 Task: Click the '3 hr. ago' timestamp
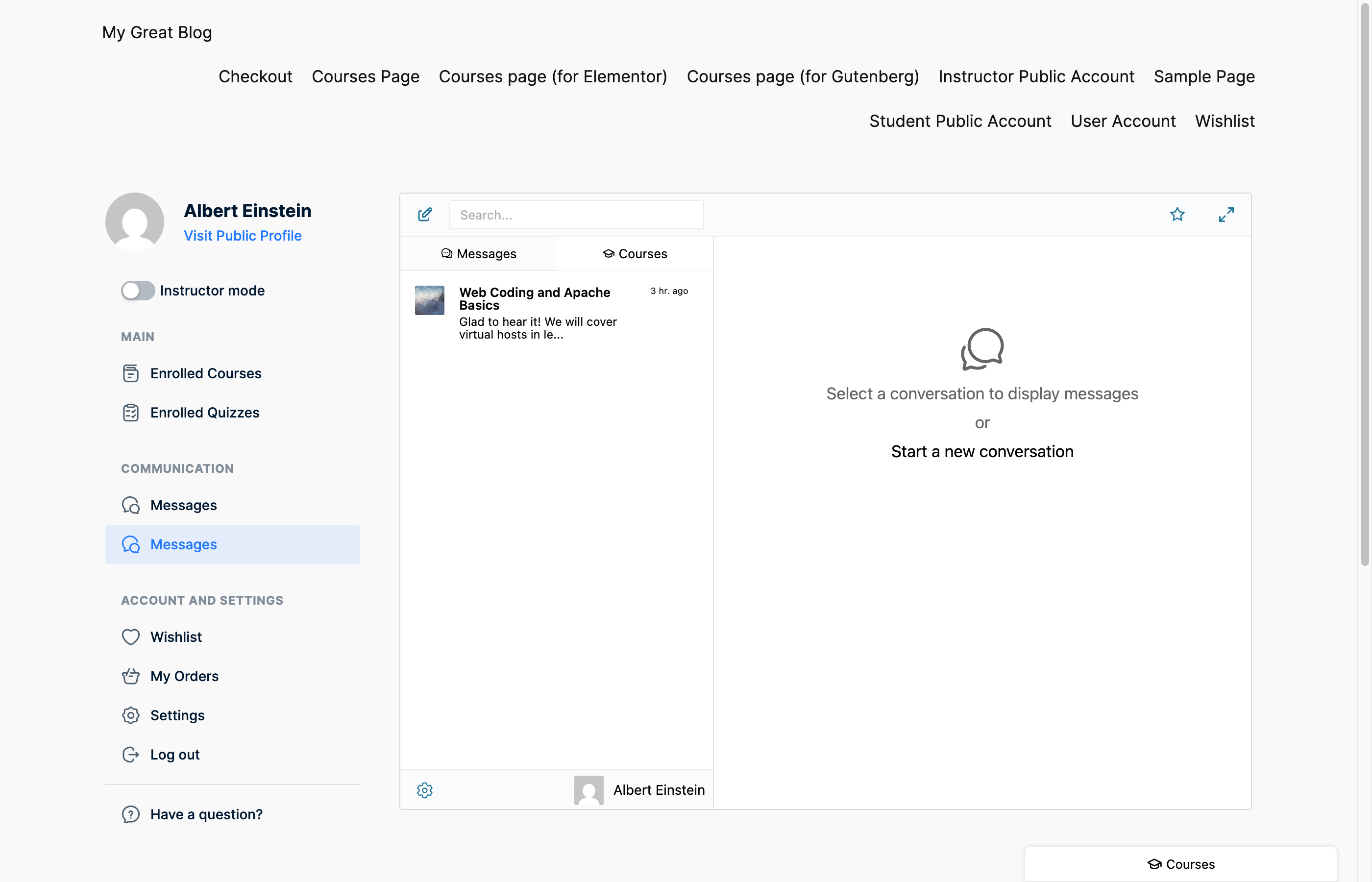coord(669,291)
